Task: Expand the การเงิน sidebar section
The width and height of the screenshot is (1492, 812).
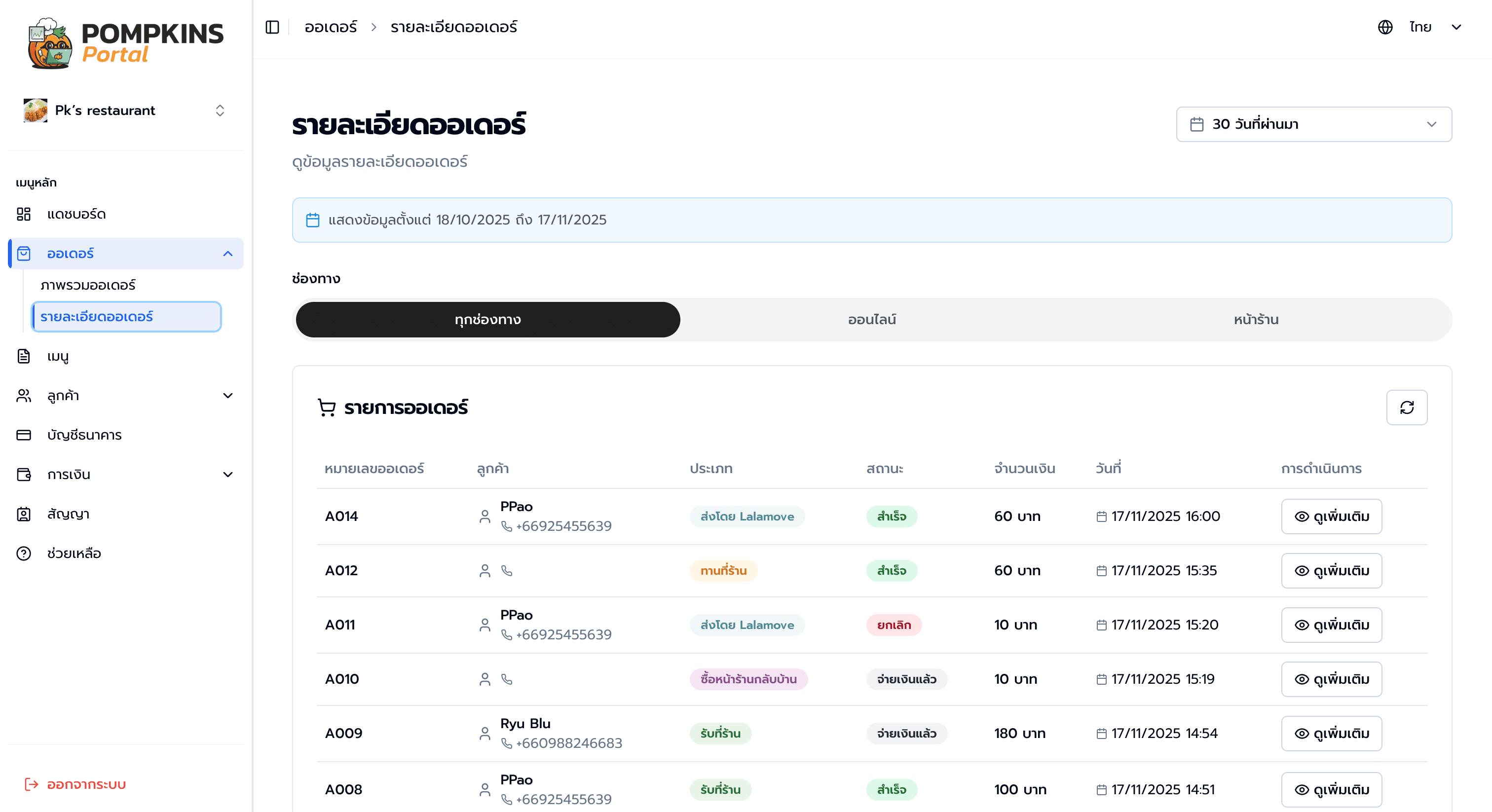Action: (x=126, y=475)
